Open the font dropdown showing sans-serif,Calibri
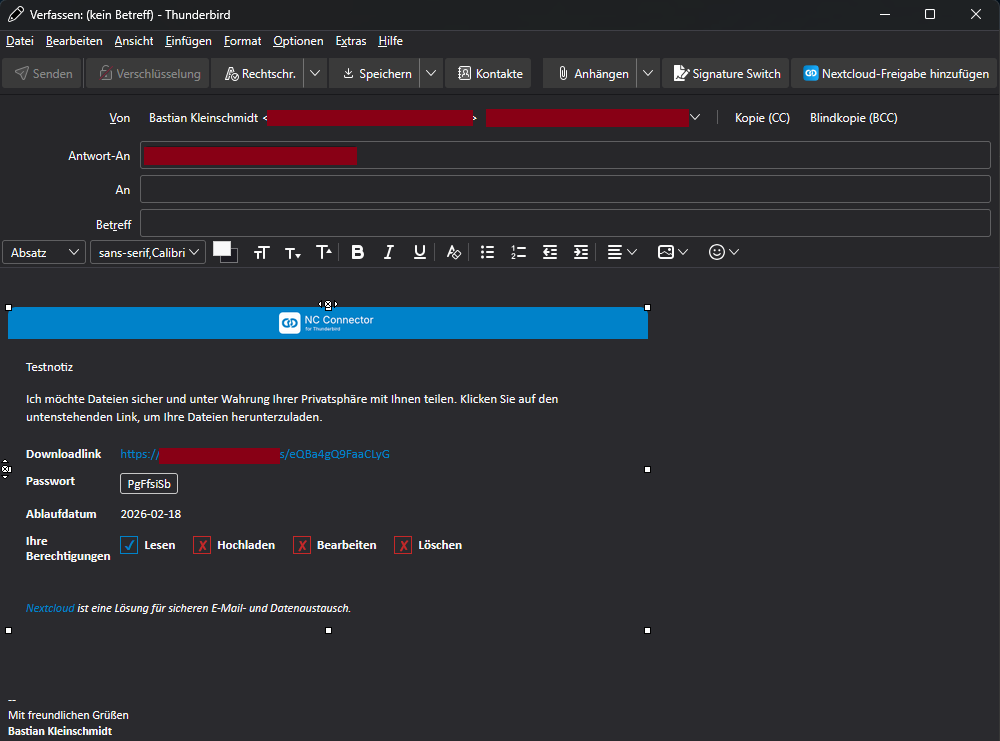The image size is (1000, 741). [147, 252]
